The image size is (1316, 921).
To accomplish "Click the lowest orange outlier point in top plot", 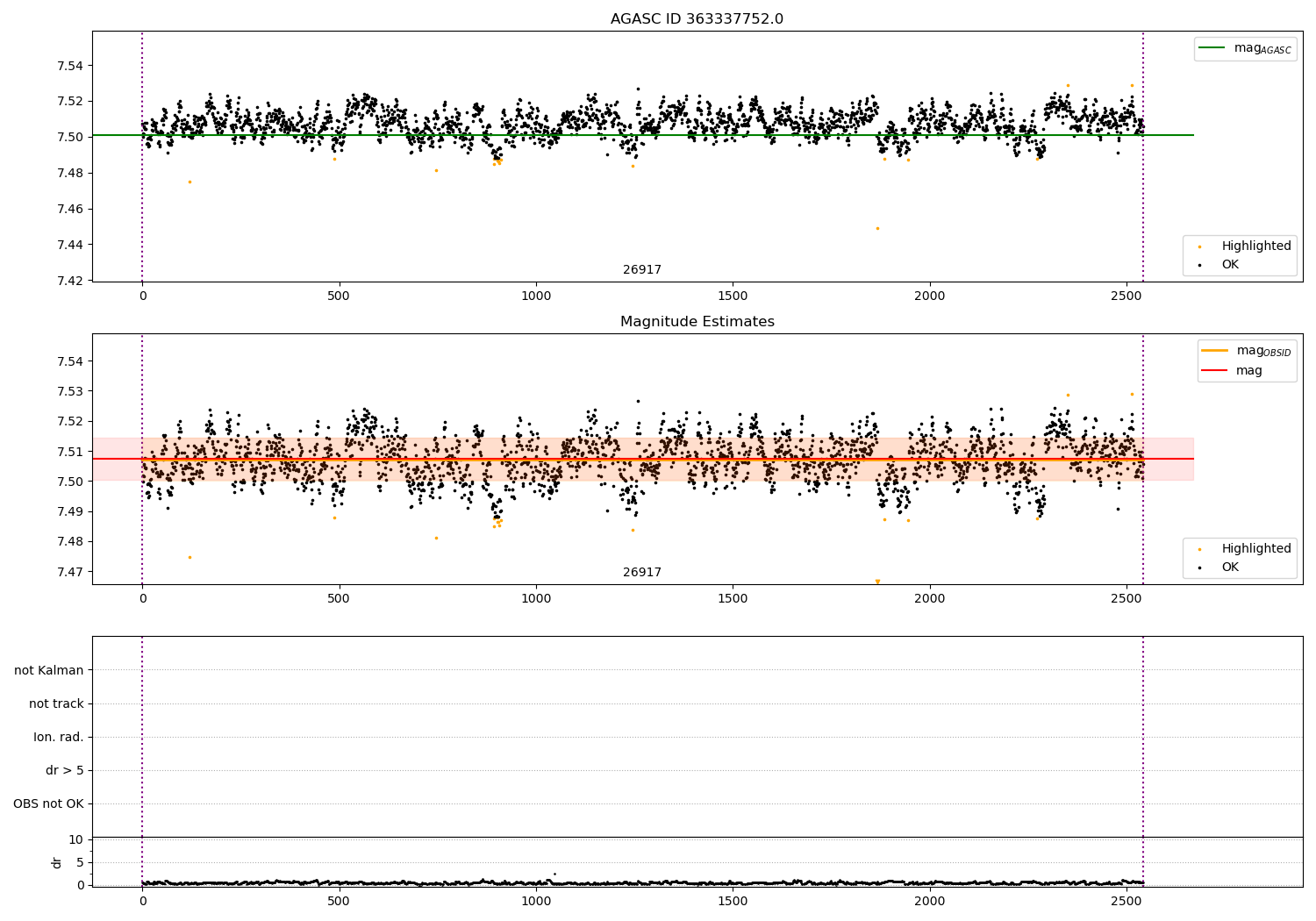I will 877,228.
